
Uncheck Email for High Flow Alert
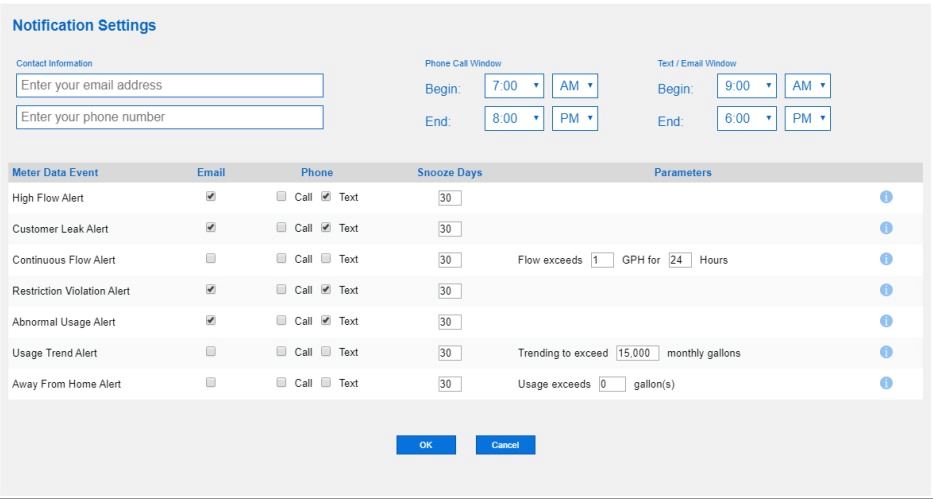(x=210, y=197)
